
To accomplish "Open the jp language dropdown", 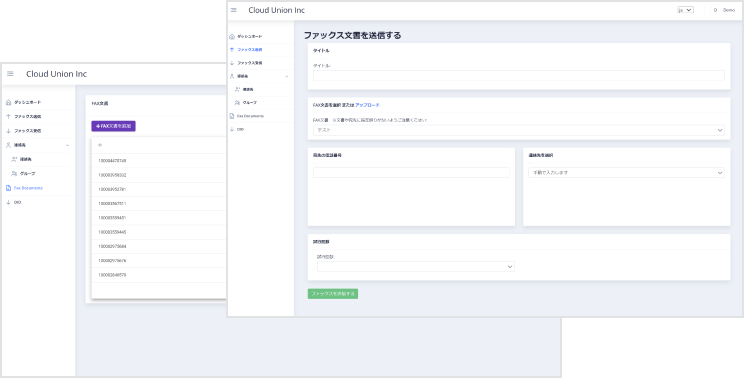I will (x=685, y=10).
